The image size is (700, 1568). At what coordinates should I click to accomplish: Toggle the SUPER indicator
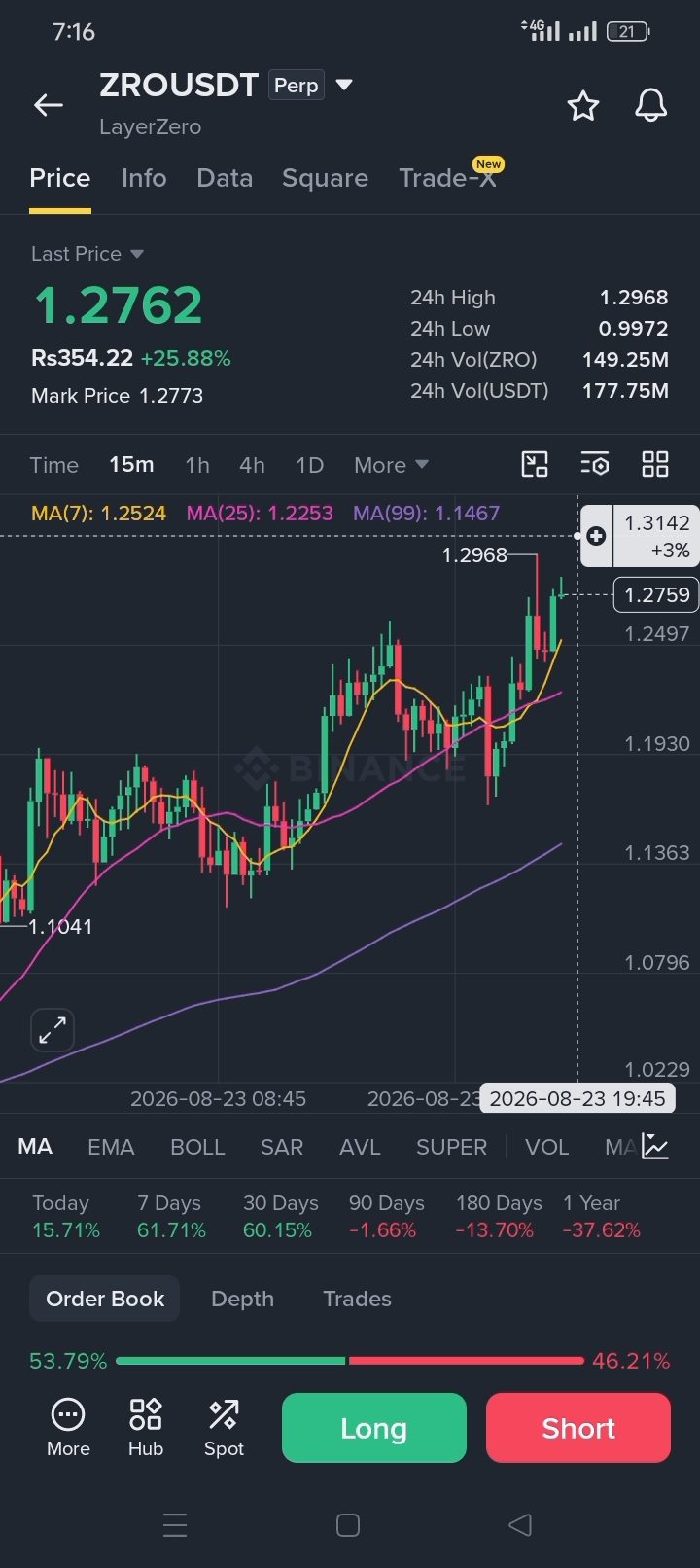(x=451, y=1147)
